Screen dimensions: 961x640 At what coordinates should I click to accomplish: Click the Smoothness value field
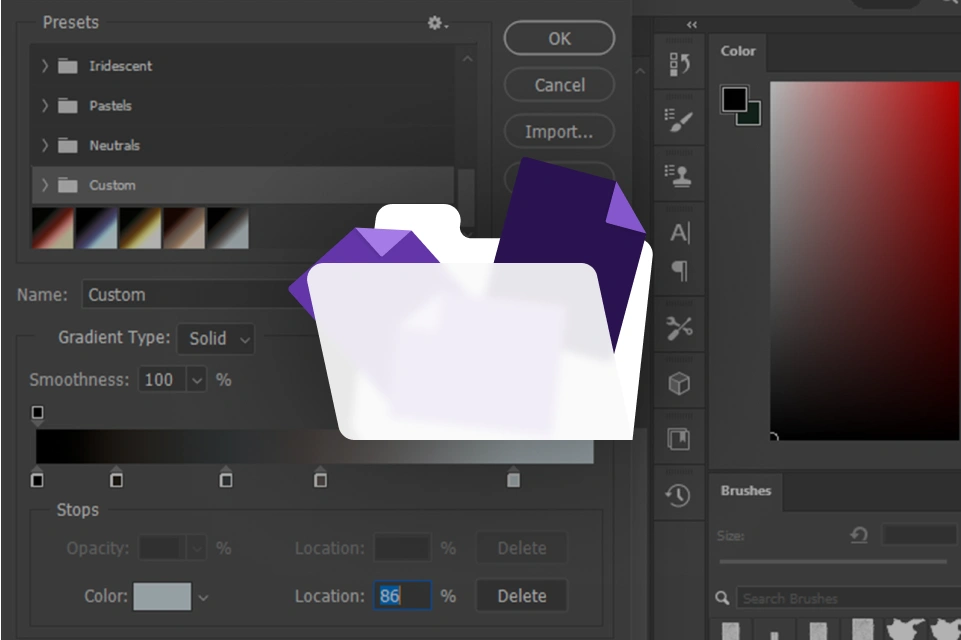point(163,380)
